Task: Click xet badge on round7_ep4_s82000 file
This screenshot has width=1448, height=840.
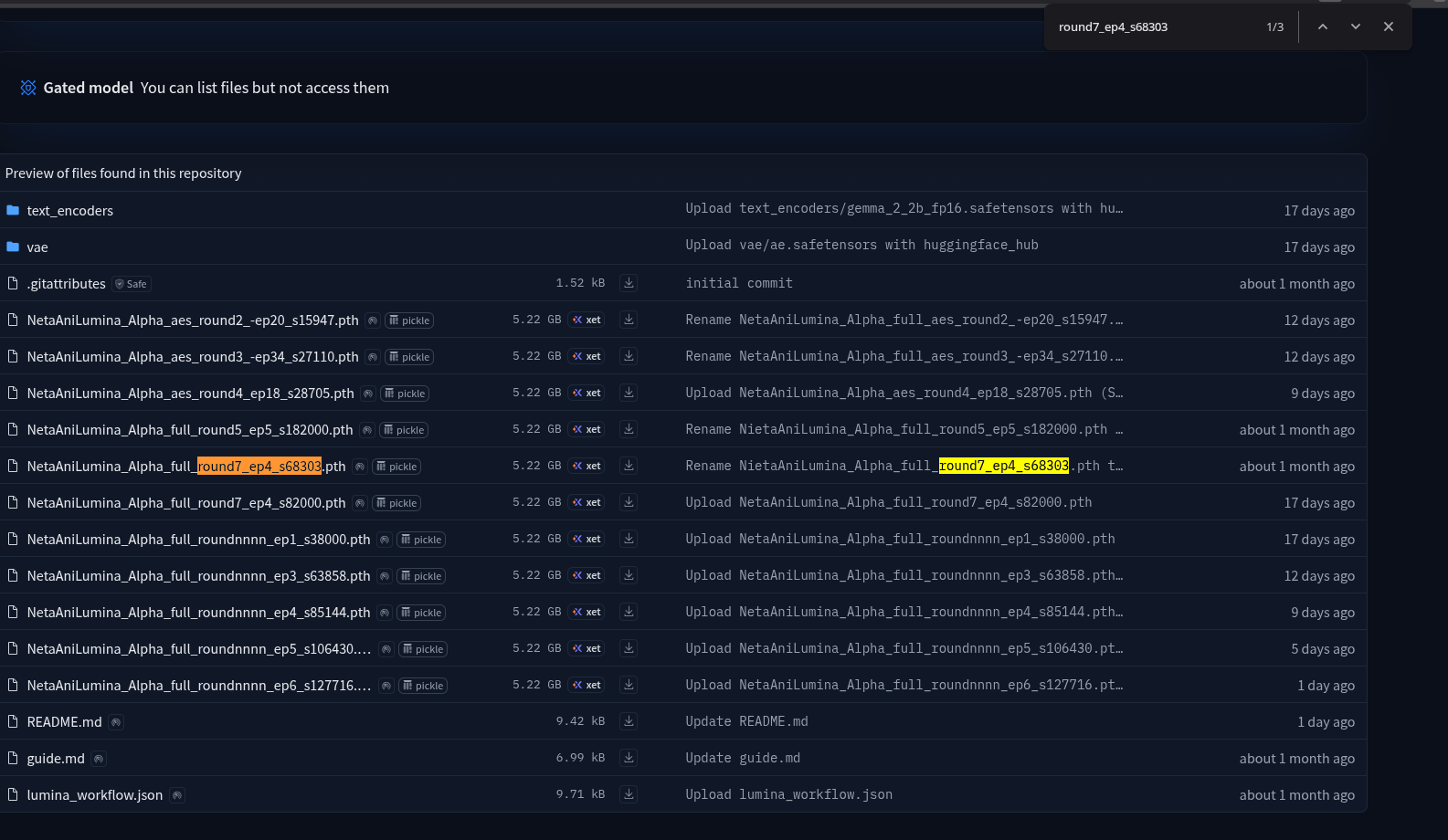Action: 587,502
